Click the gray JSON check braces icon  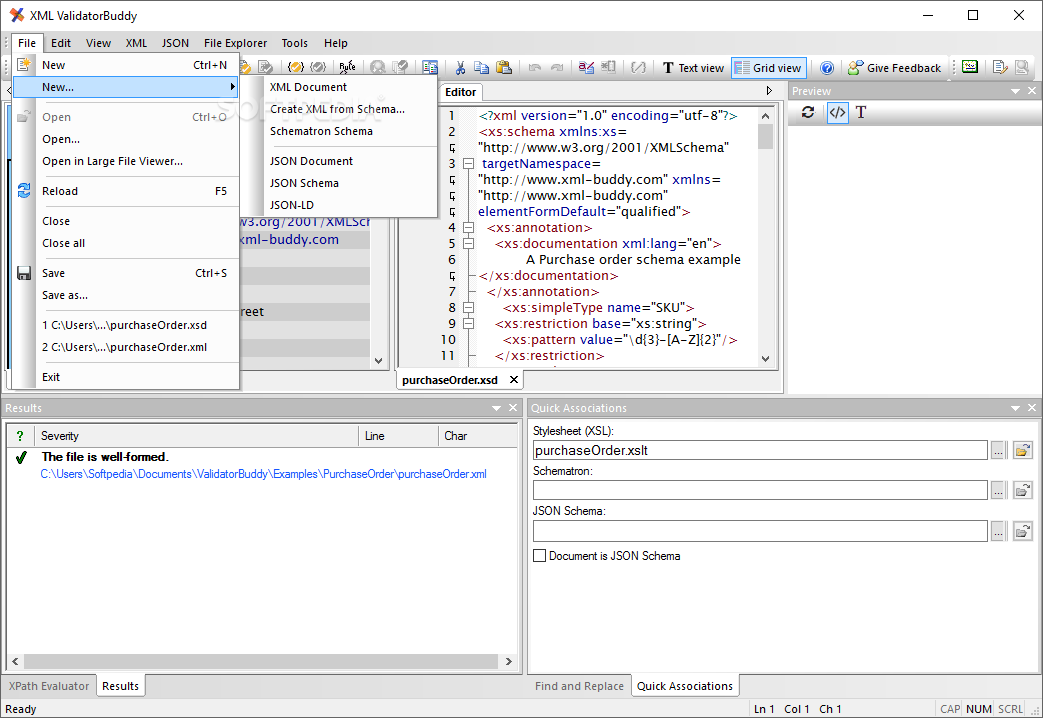[x=318, y=67]
